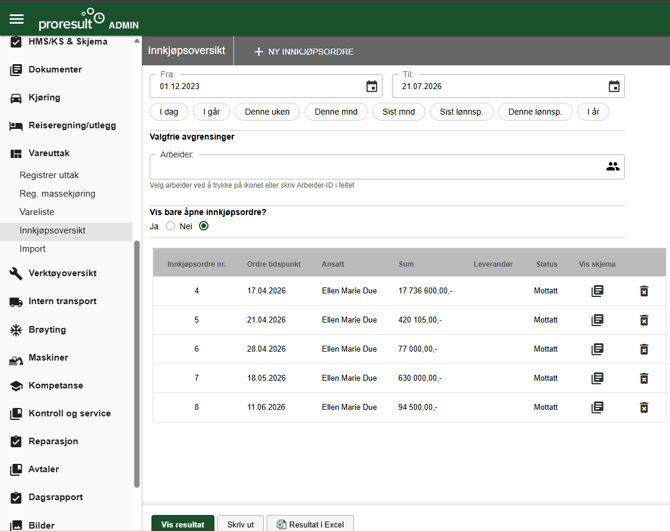View form for order 8
Viewport: 670px width, 531px height.
pyautogui.click(x=597, y=407)
